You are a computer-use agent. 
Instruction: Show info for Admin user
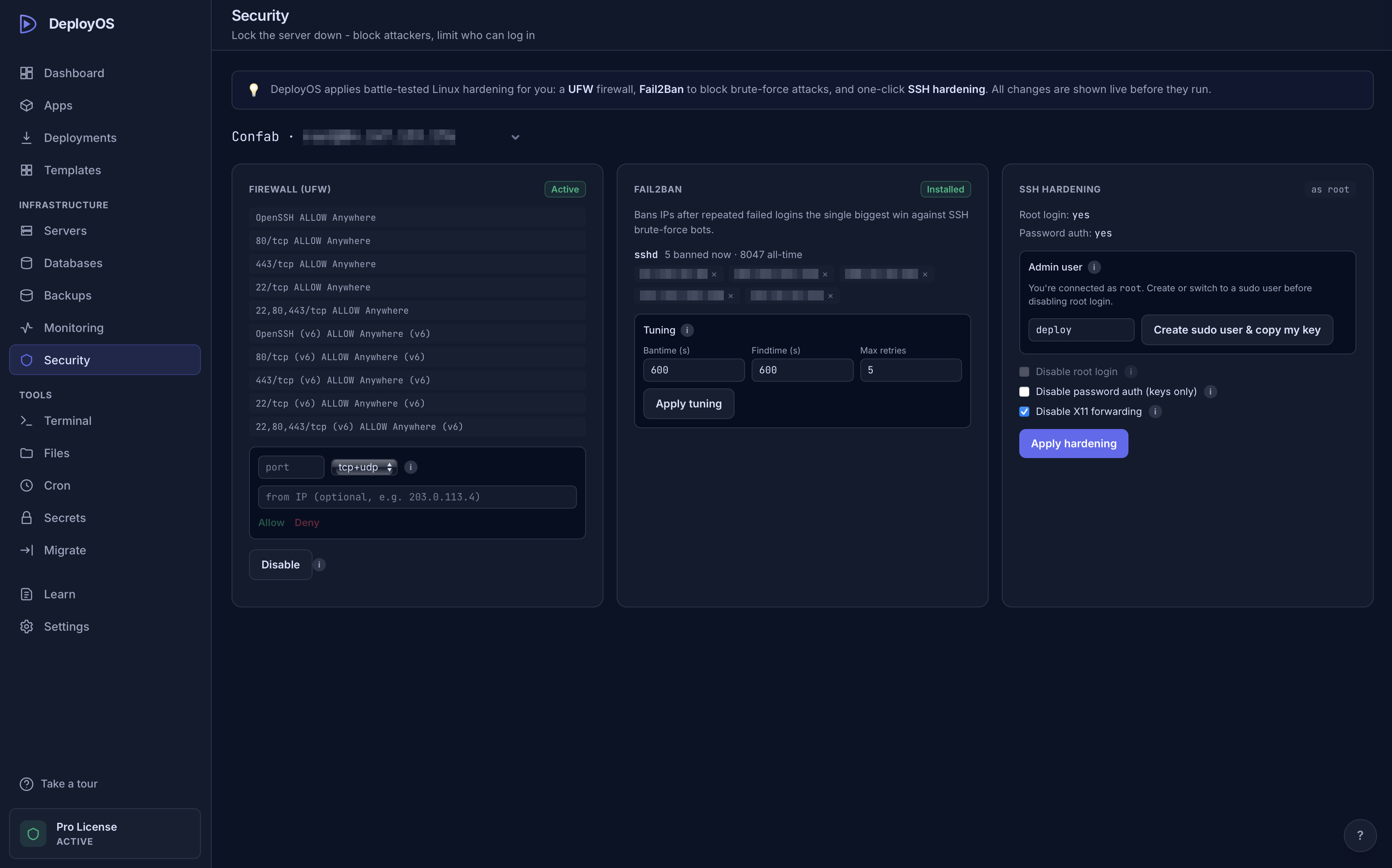click(1094, 267)
